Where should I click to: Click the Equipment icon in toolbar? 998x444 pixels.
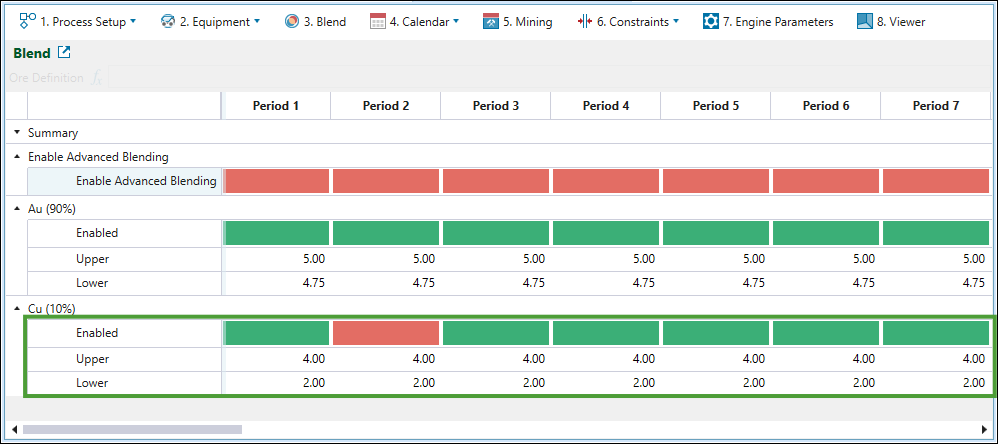(x=168, y=21)
